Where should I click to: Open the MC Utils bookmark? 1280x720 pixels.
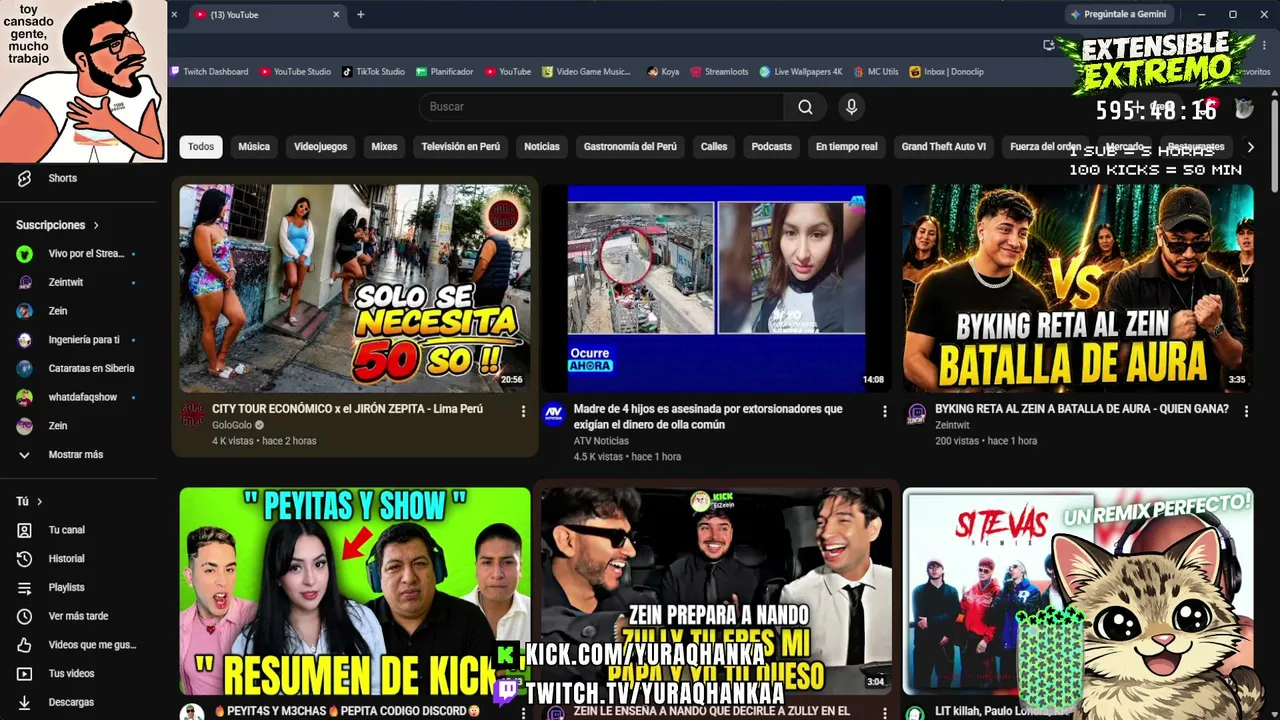876,72
